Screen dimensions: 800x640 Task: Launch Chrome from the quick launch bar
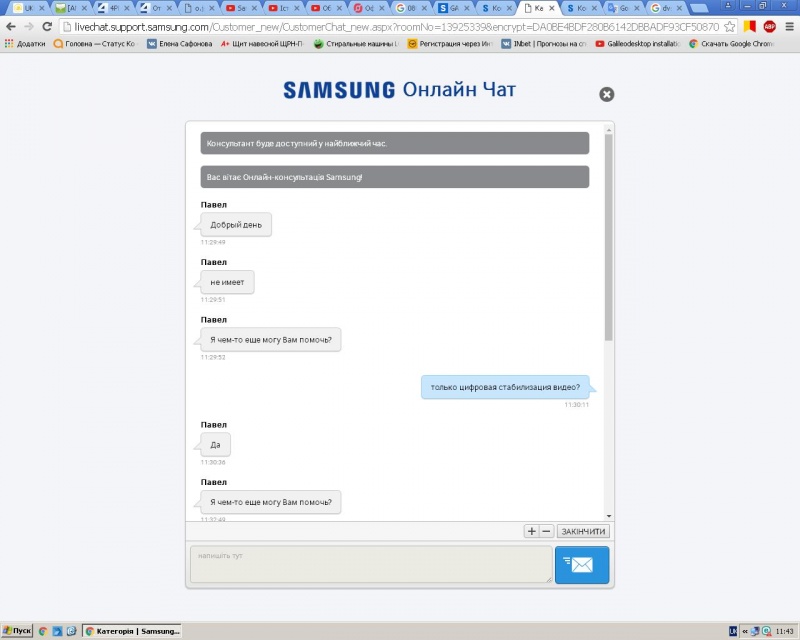[x=43, y=631]
